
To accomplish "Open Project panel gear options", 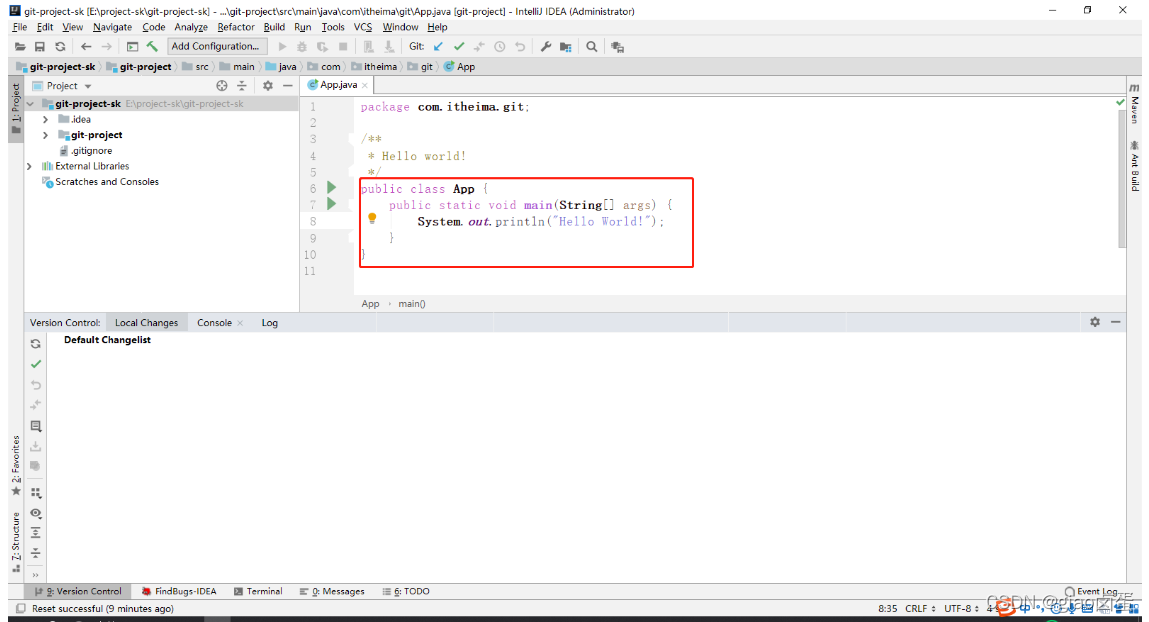I will 267,86.
